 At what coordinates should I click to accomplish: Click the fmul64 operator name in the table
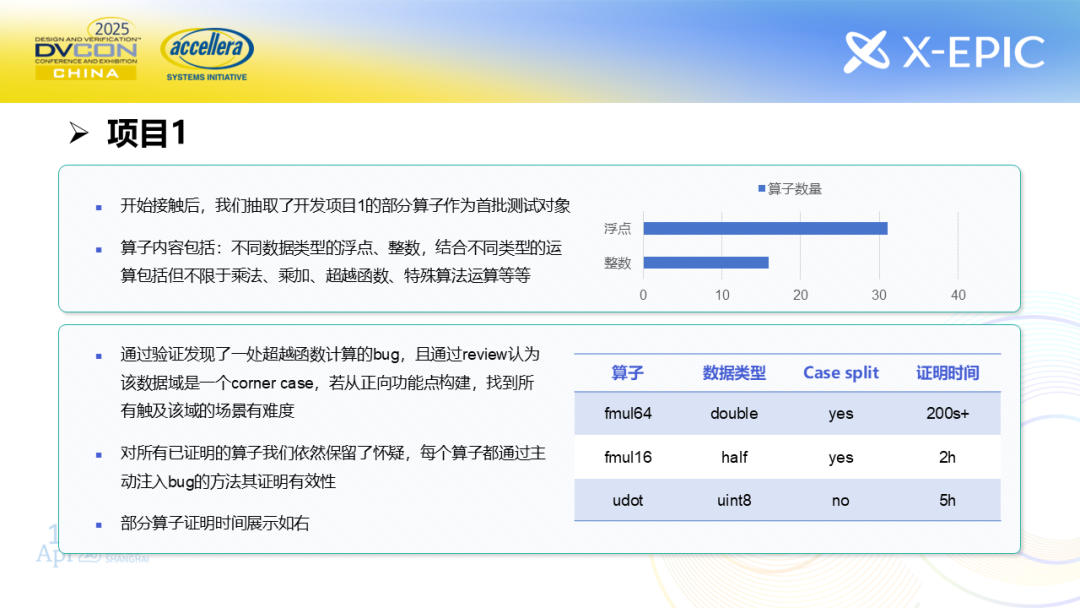tap(629, 413)
